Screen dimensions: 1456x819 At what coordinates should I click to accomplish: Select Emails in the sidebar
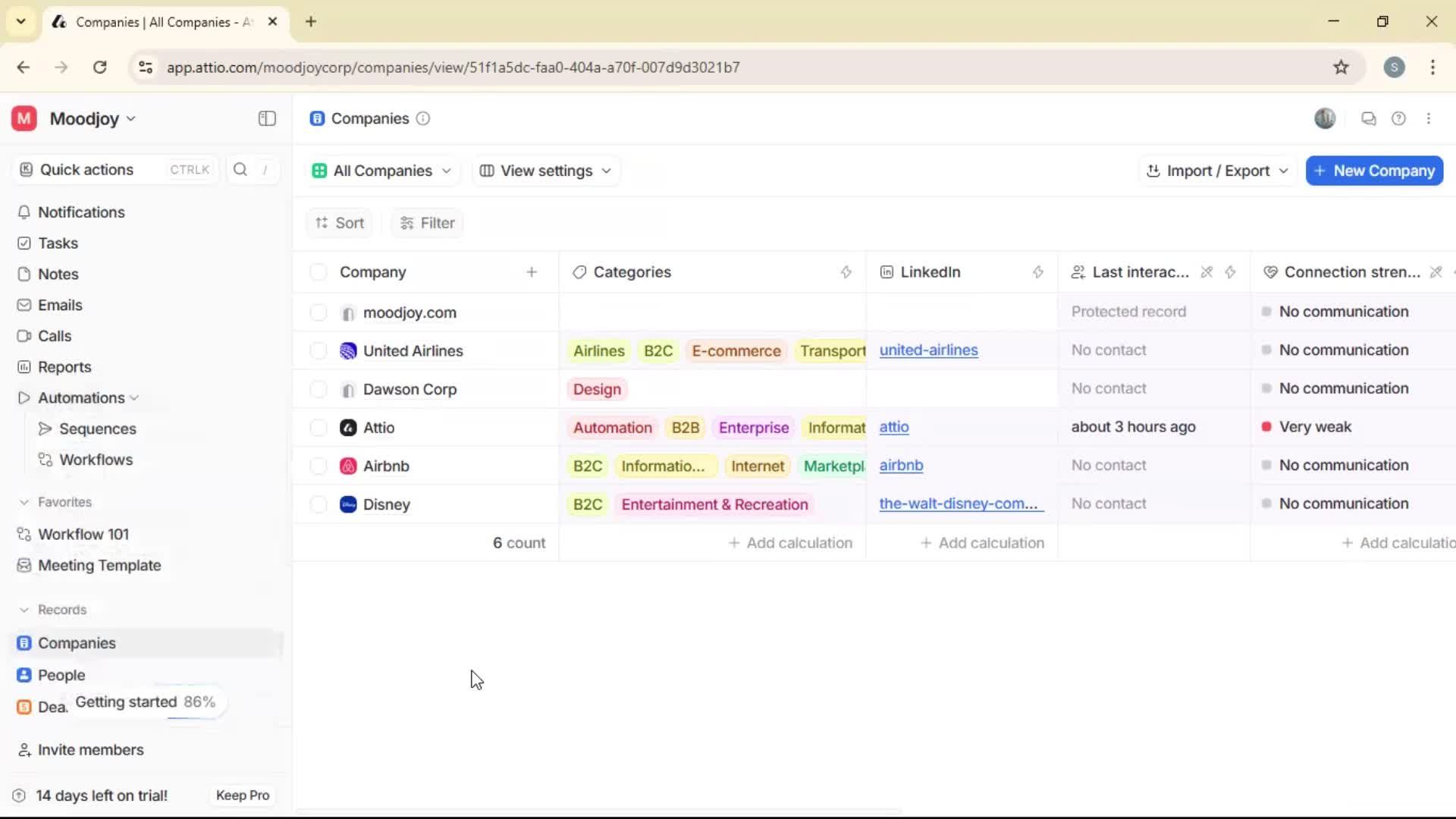[60, 305]
